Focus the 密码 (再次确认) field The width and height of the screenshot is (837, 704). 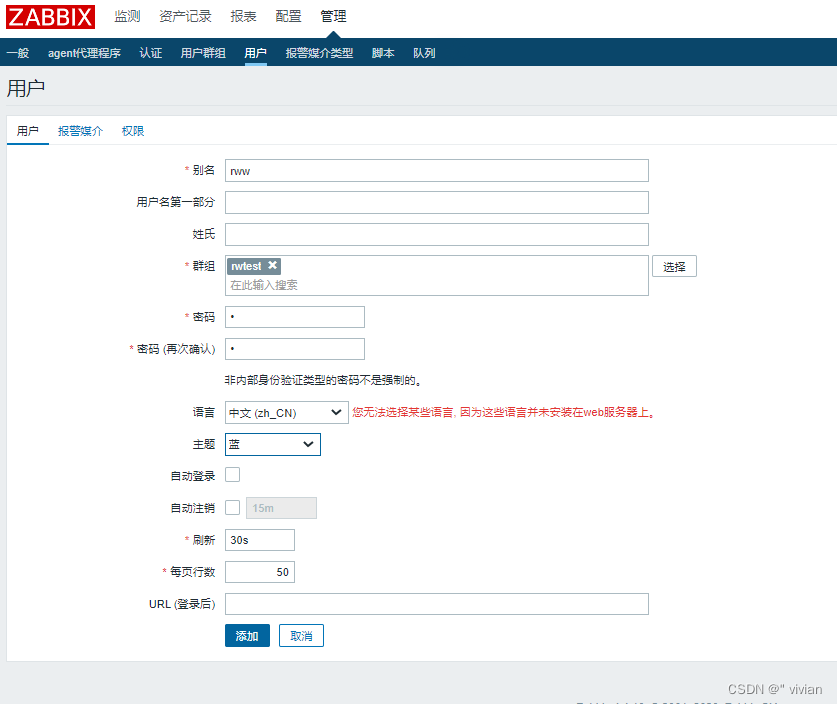click(295, 349)
